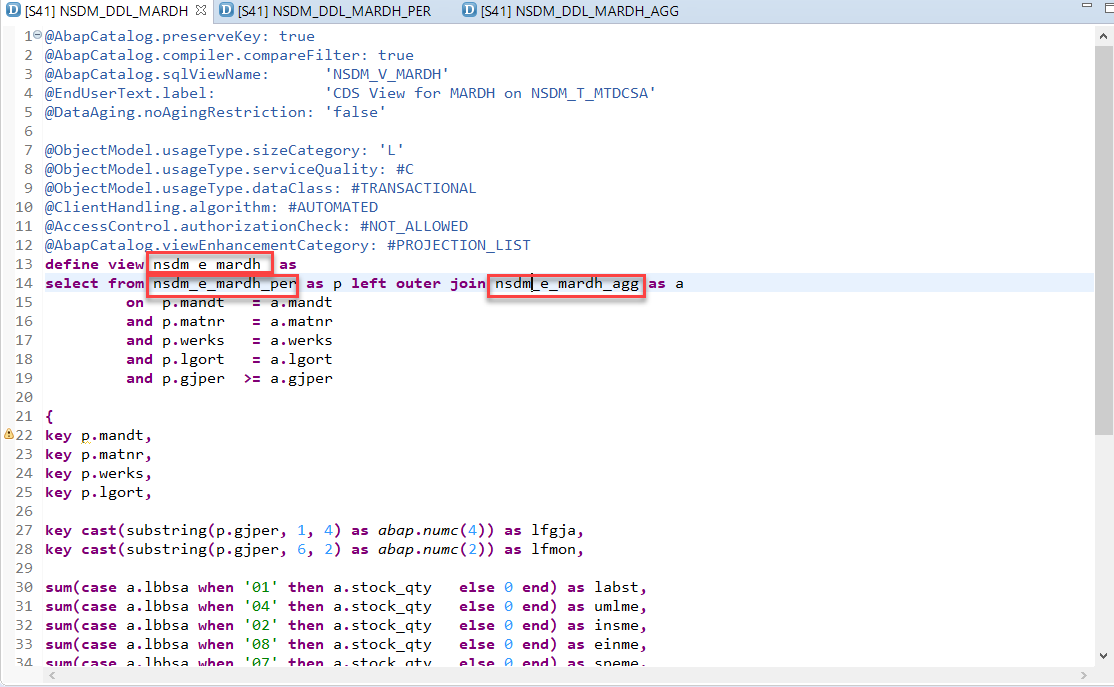1114x687 pixels.
Task: Close the NSDM_DDL_MARDH editor tab
Action: (x=200, y=11)
